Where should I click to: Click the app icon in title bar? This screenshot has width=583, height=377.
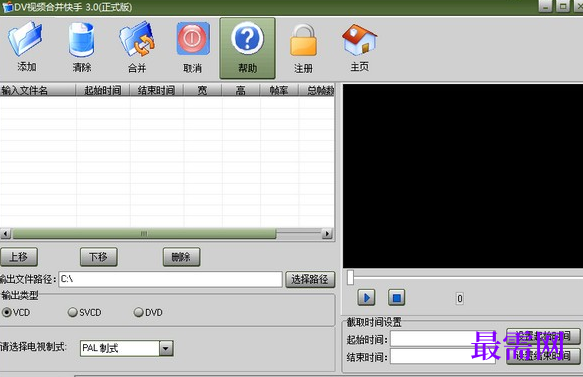click(7, 7)
